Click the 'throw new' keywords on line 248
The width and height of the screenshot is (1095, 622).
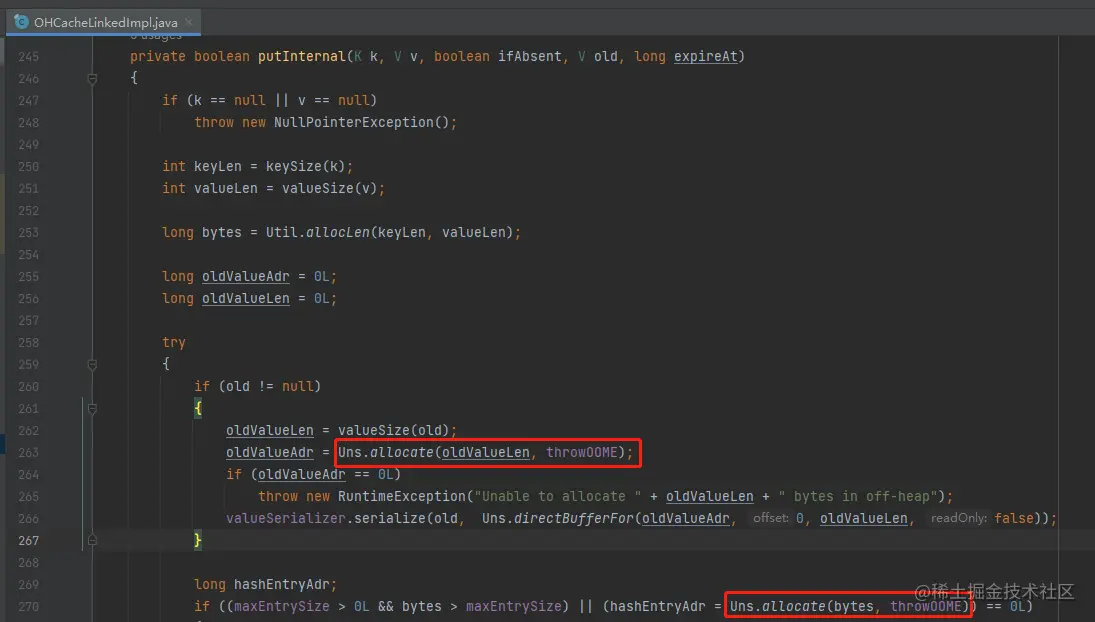click(230, 122)
